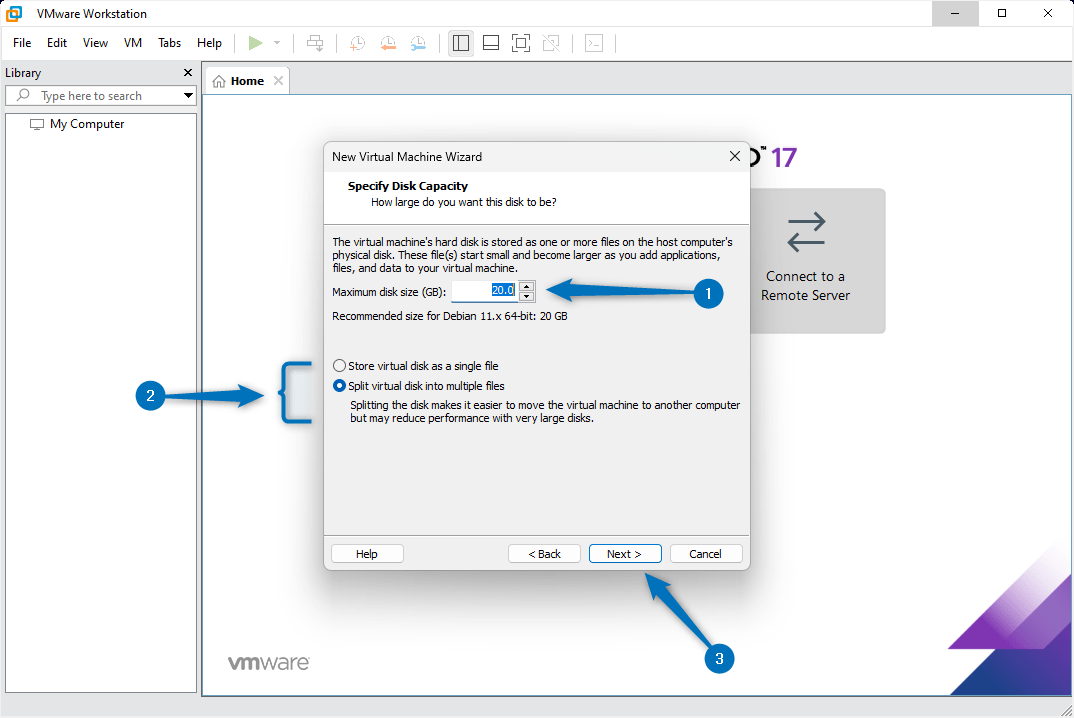Toggle the search field filter dropdown
This screenshot has width=1074, height=718.
pyautogui.click(x=188, y=95)
